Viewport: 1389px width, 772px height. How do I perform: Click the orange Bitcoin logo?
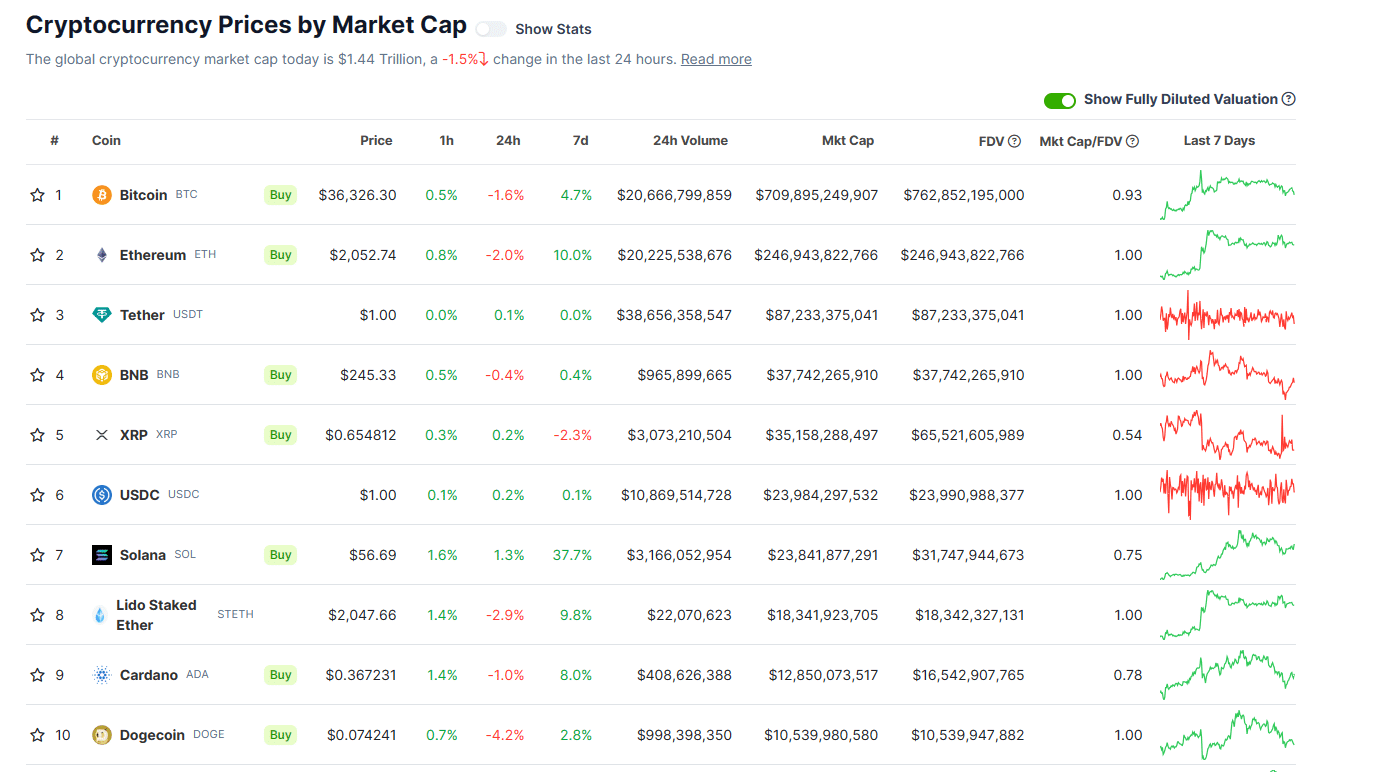pyautogui.click(x=102, y=195)
